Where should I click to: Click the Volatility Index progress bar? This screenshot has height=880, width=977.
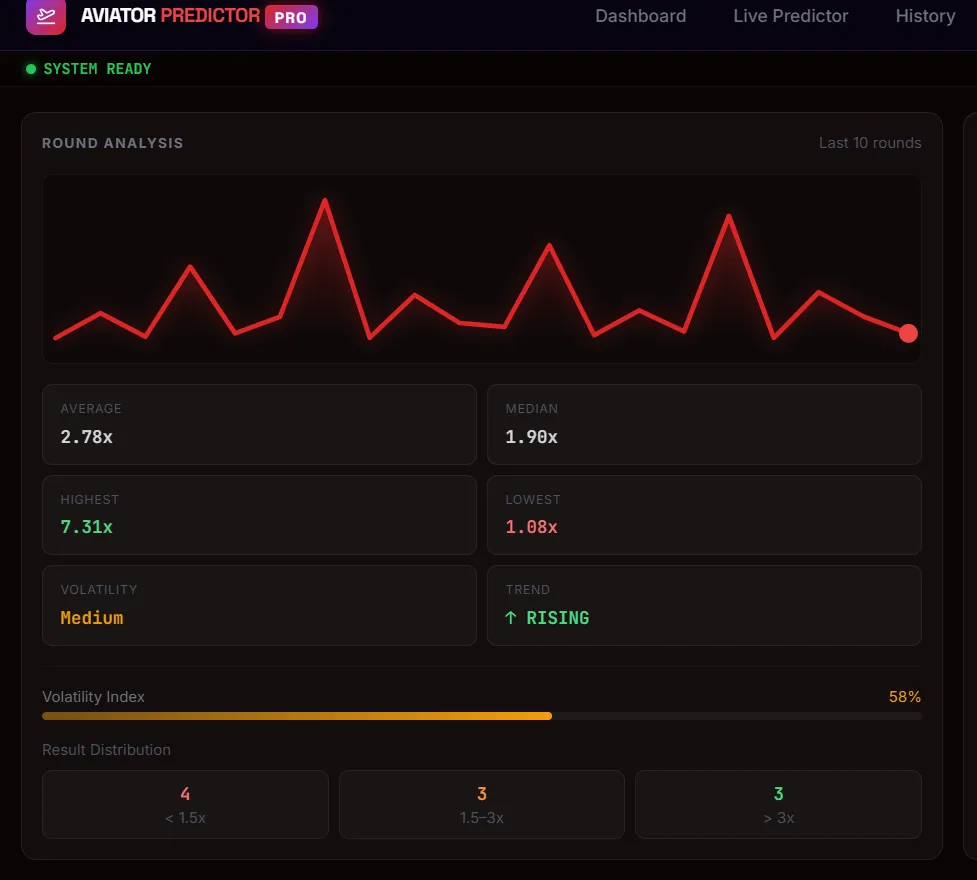[x=482, y=716]
